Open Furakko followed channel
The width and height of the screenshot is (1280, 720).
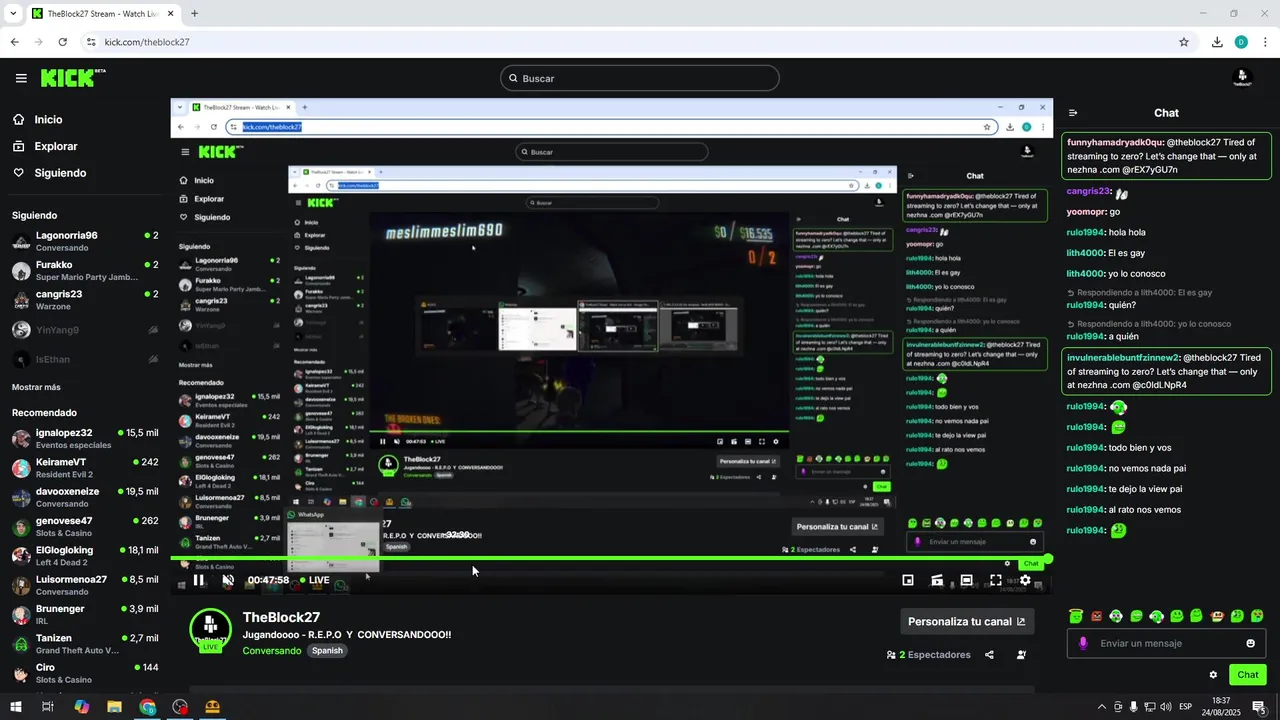pos(85,270)
